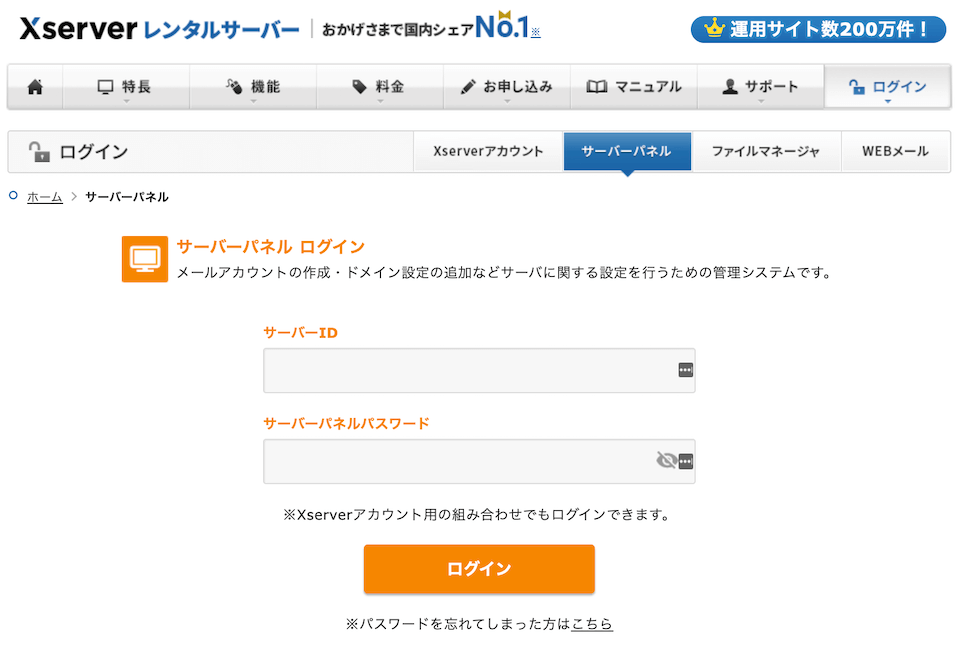Switch to the ファイルマネージャ tab

(766, 152)
